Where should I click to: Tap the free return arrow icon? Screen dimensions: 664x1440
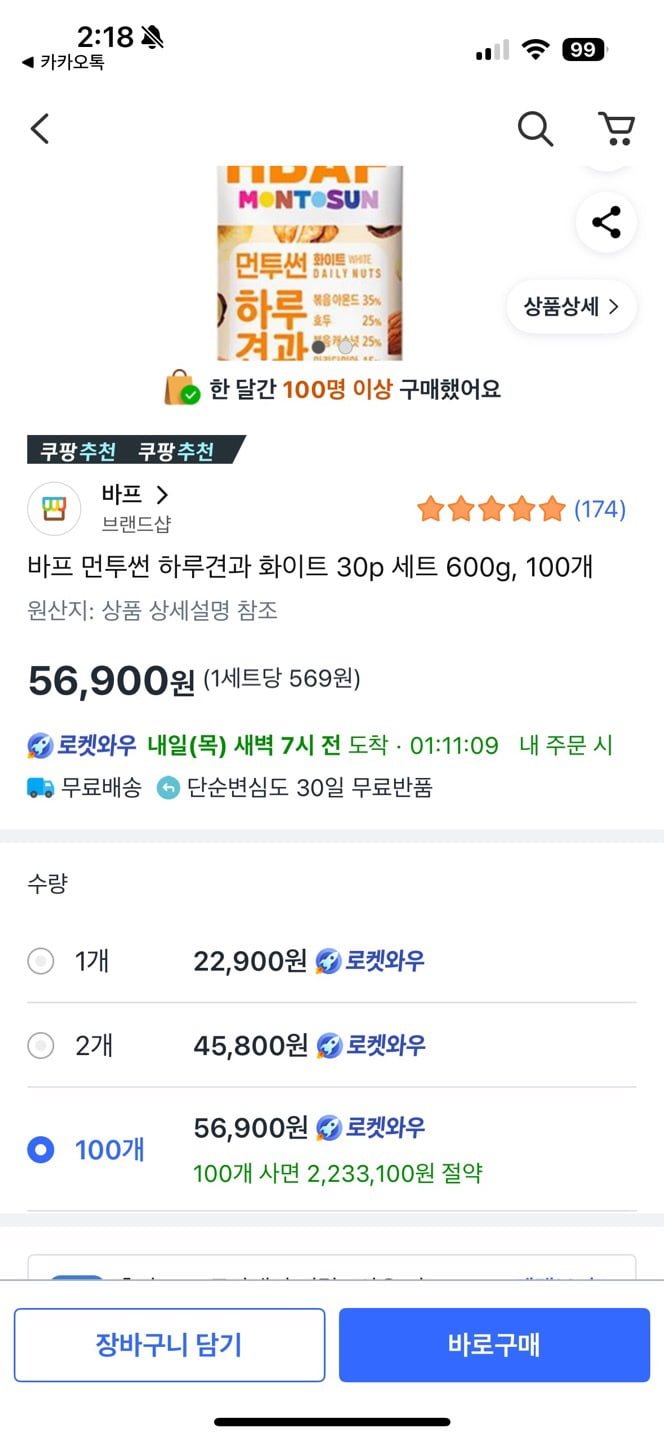tap(169, 788)
